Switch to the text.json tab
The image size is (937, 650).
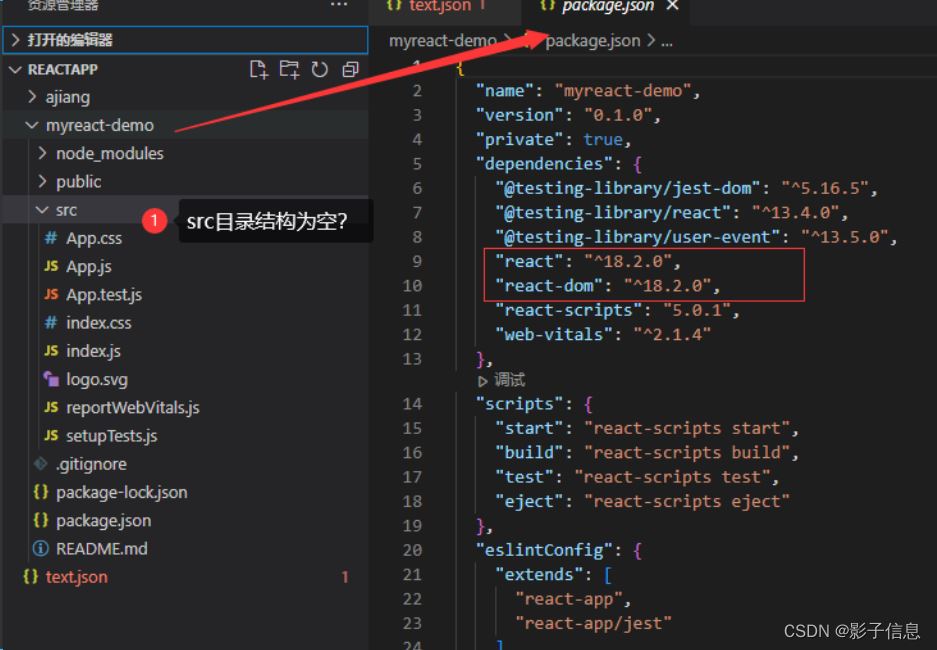[x=438, y=6]
